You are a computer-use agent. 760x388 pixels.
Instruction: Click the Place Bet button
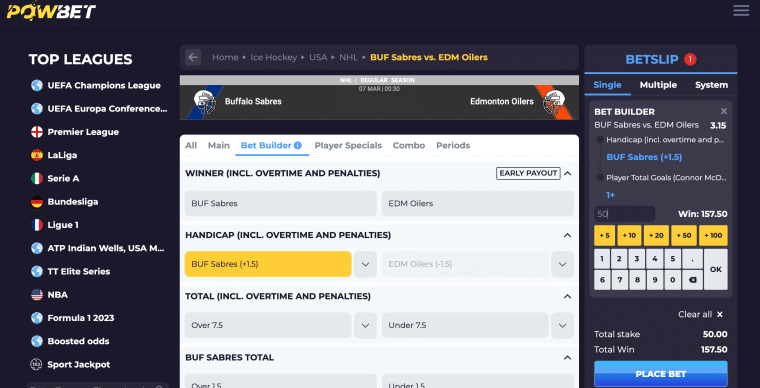click(661, 374)
